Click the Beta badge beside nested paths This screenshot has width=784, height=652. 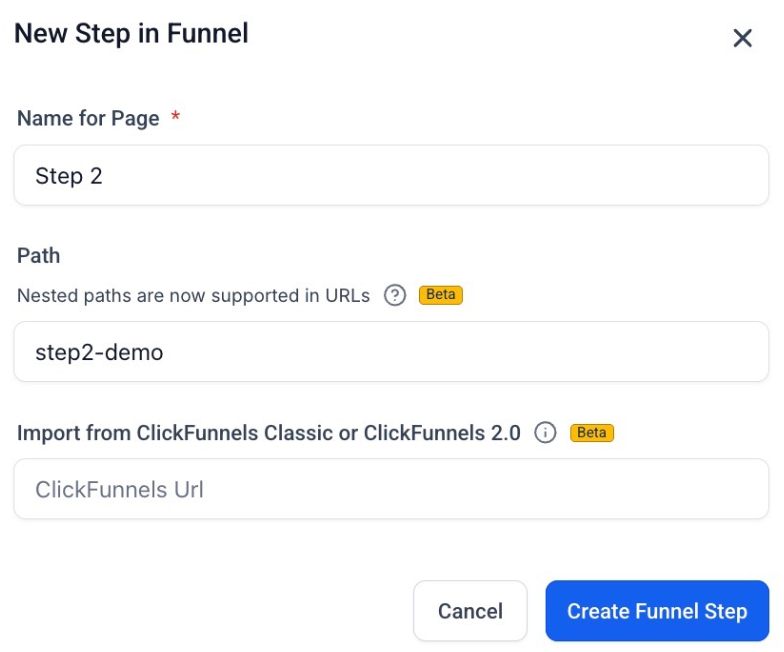coord(440,295)
